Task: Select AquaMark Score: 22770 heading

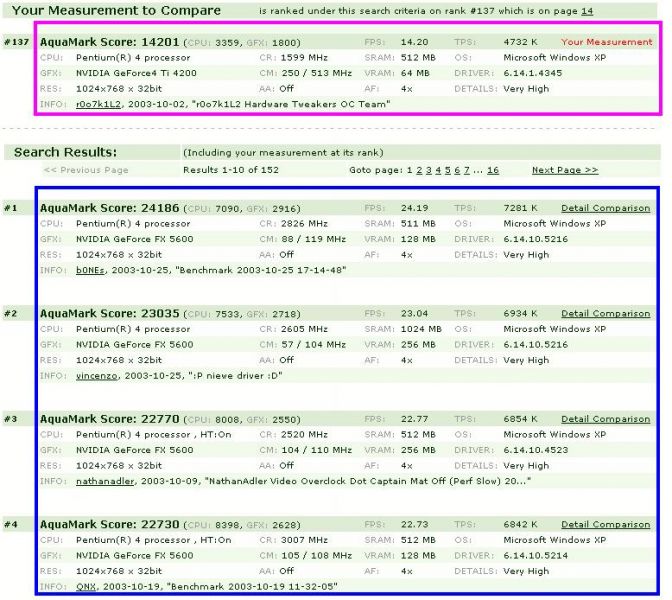Action: coord(109,419)
